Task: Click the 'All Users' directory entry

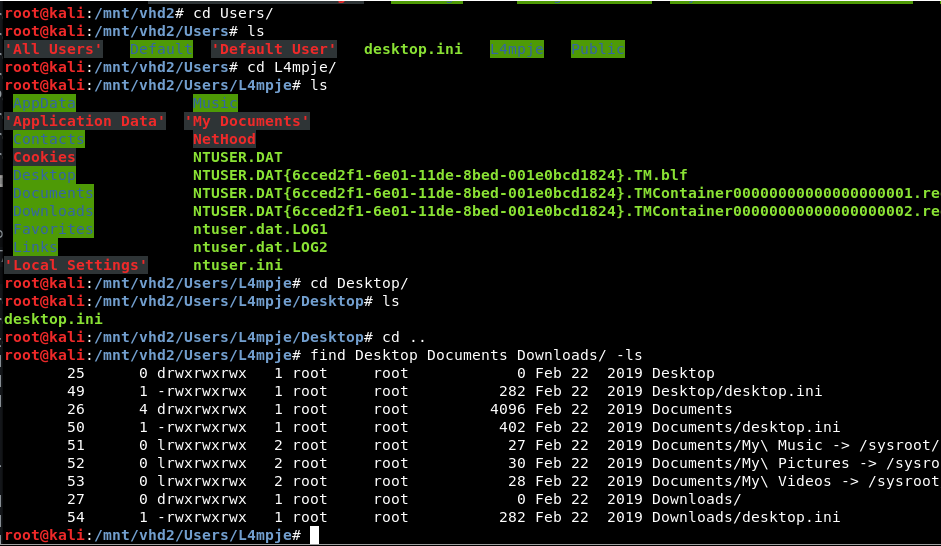Action: (53, 49)
